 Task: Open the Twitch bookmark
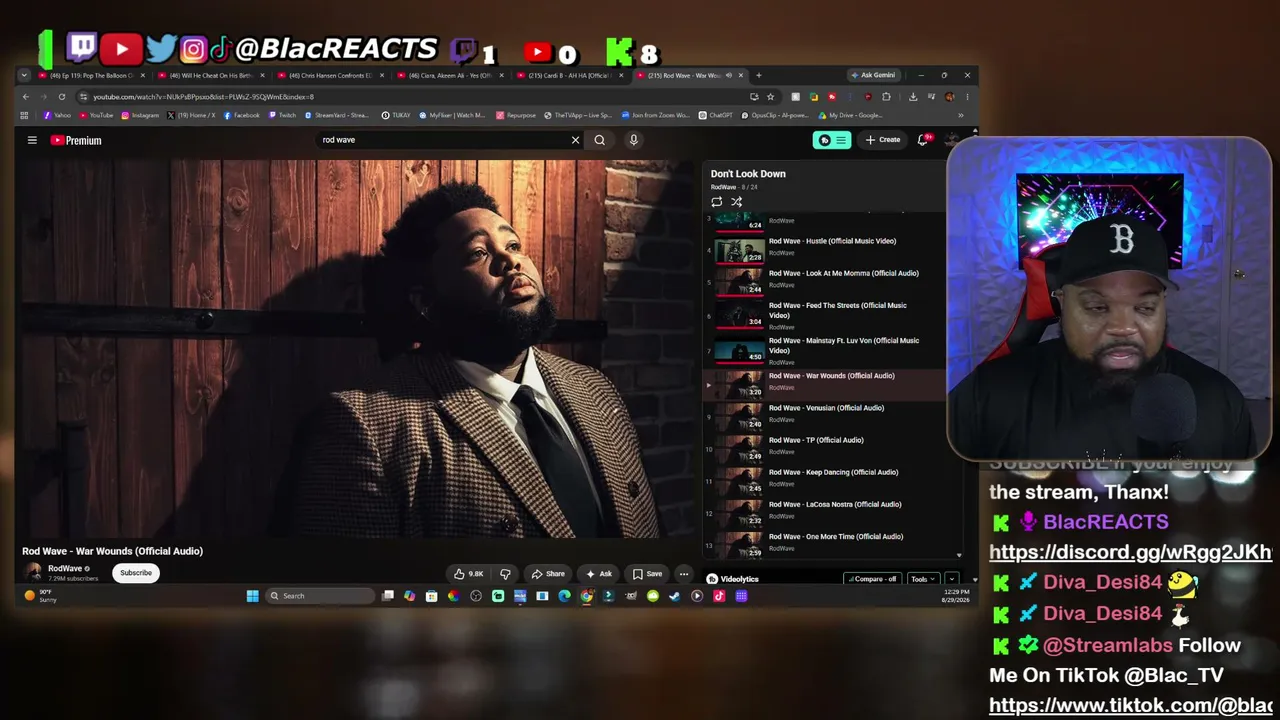pos(282,115)
